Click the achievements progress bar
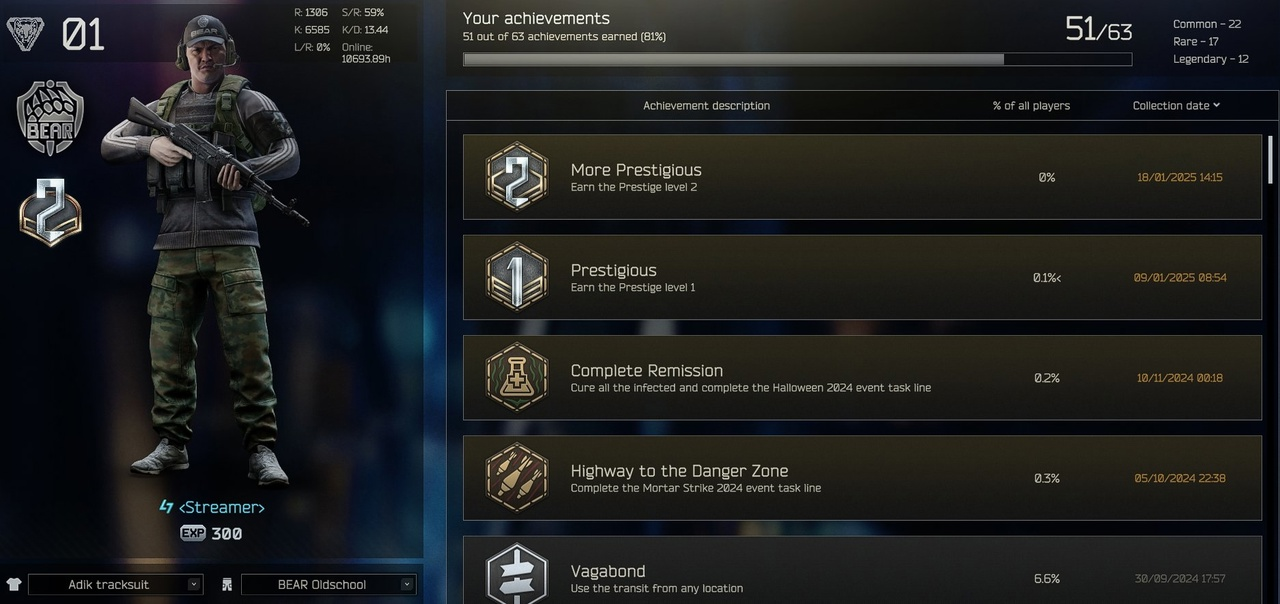This screenshot has width=1280, height=604. (x=797, y=59)
